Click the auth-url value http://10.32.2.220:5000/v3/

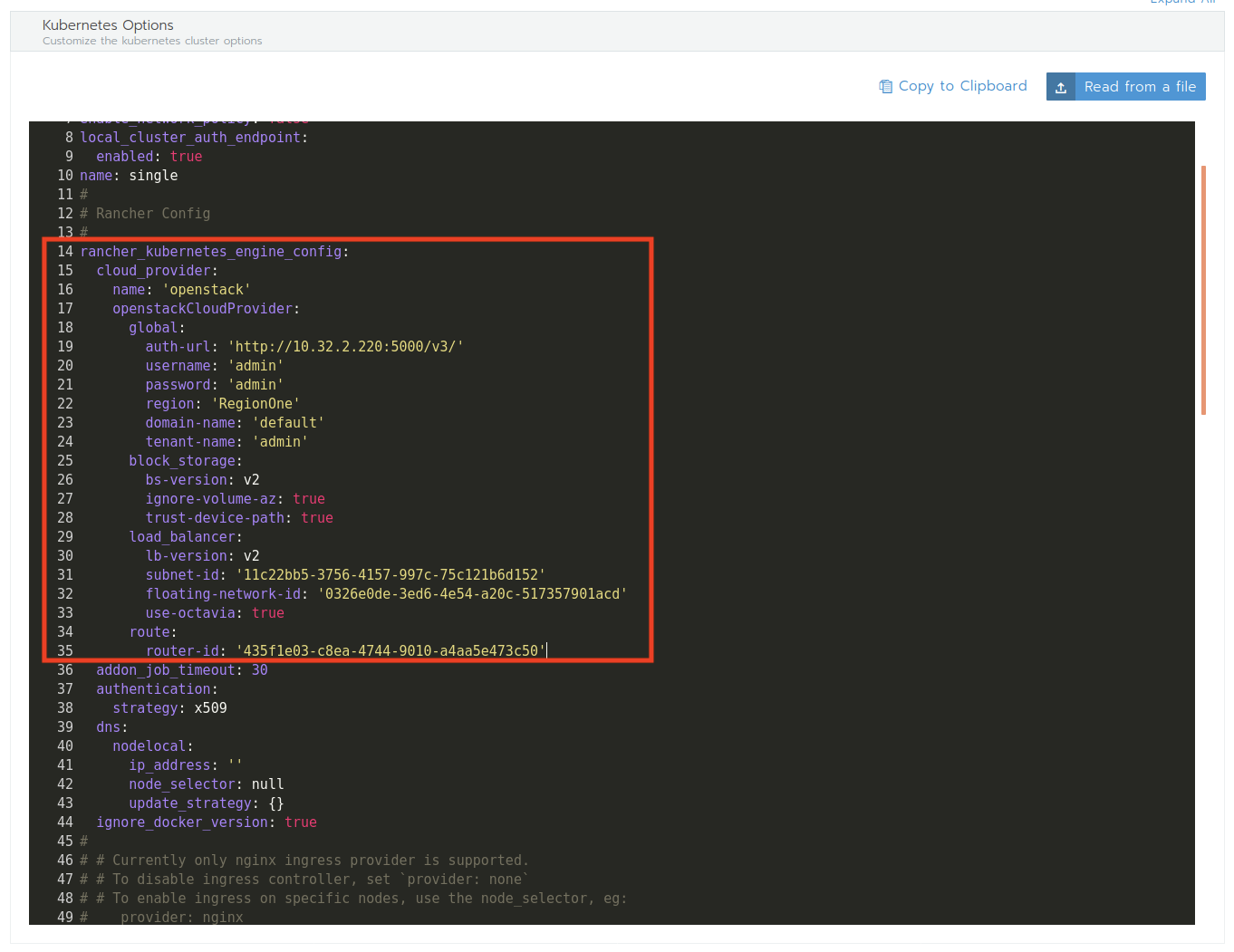pyautogui.click(x=346, y=347)
